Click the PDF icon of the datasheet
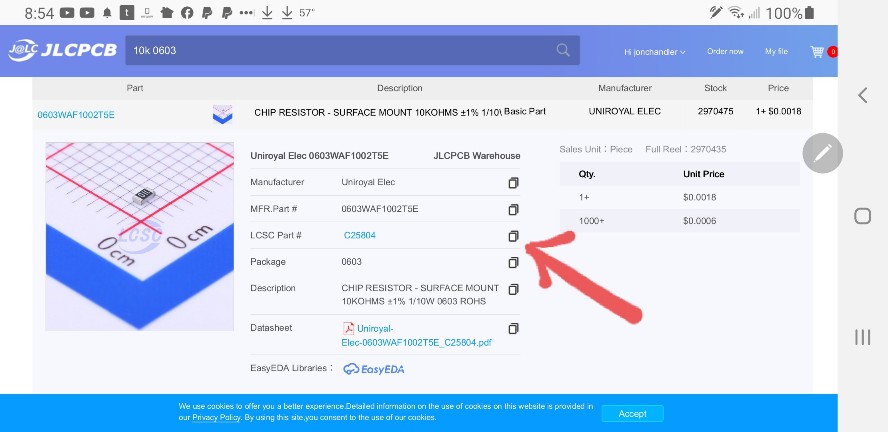This screenshot has height=432, width=888. (348, 328)
